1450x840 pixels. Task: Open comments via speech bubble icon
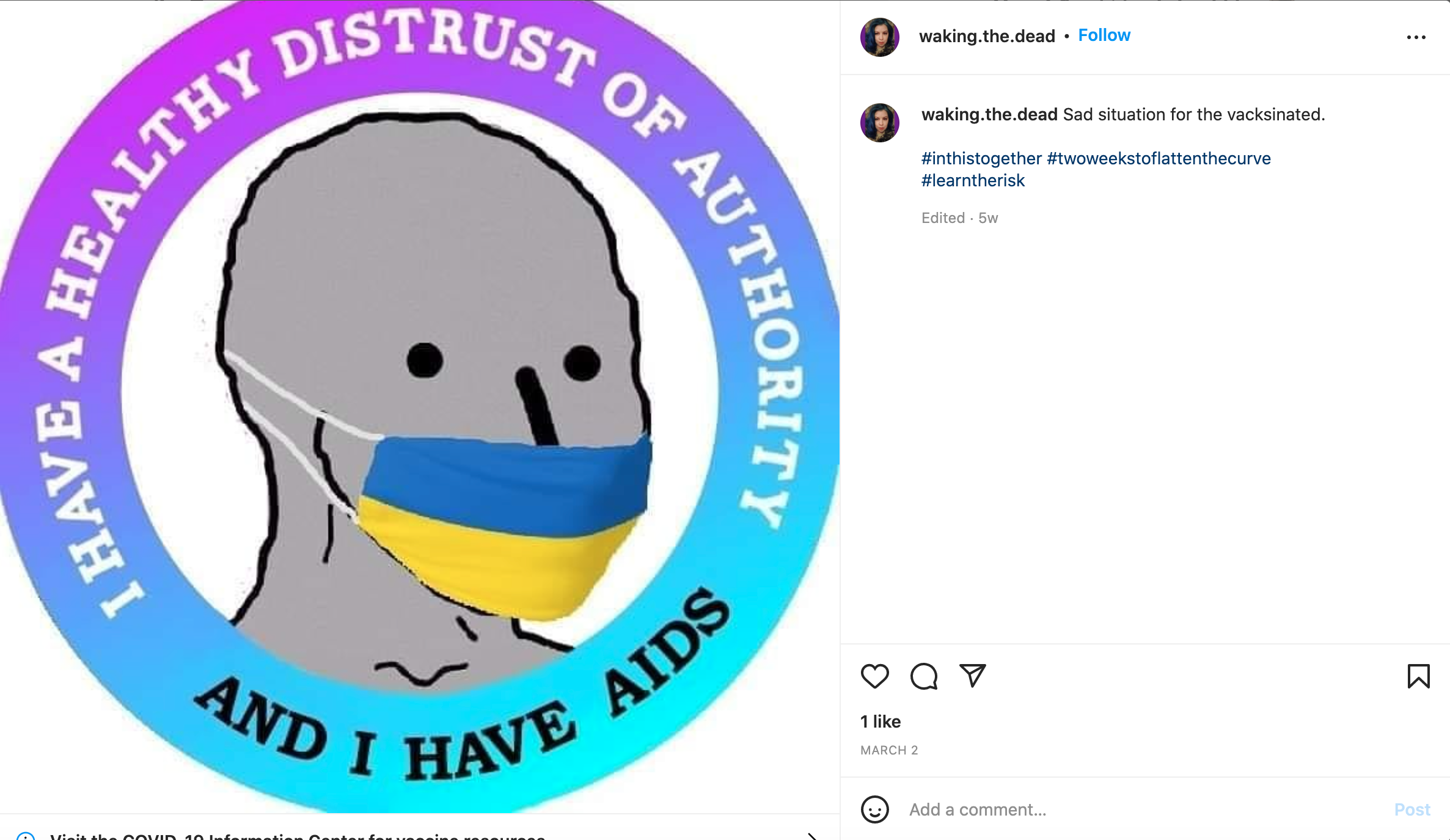tap(923, 676)
